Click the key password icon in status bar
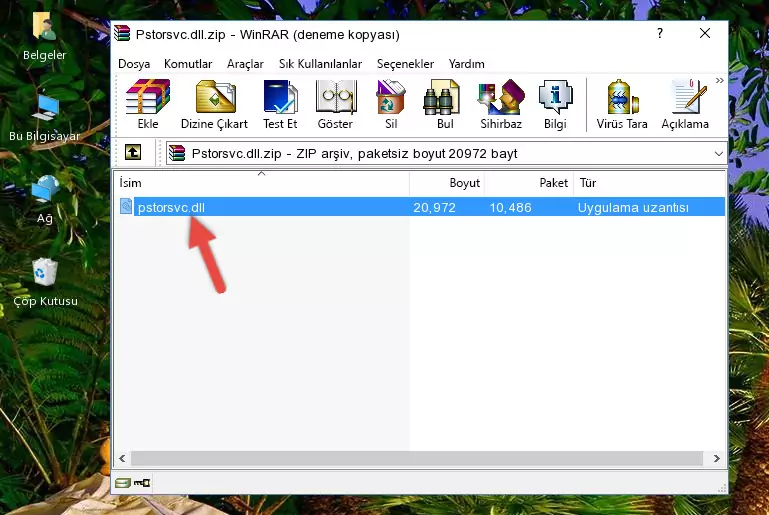The height and width of the screenshot is (515, 769). tap(142, 483)
